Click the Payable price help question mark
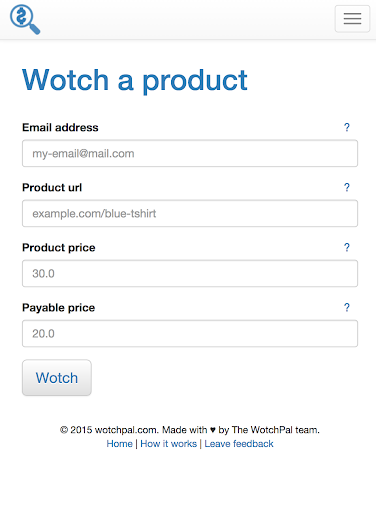 click(x=347, y=307)
